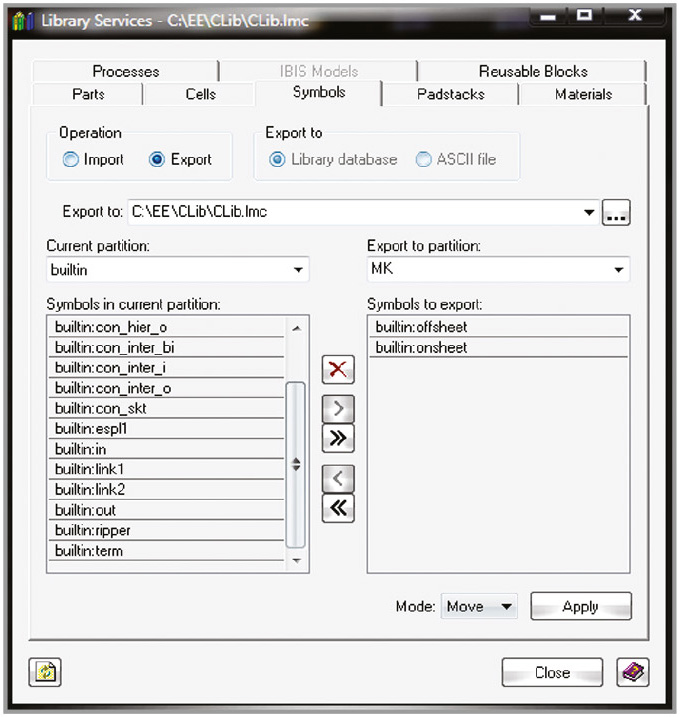Screen dimensions: 681x717
Task: Select builtin:ripper in the symbols list
Action: coord(93,530)
